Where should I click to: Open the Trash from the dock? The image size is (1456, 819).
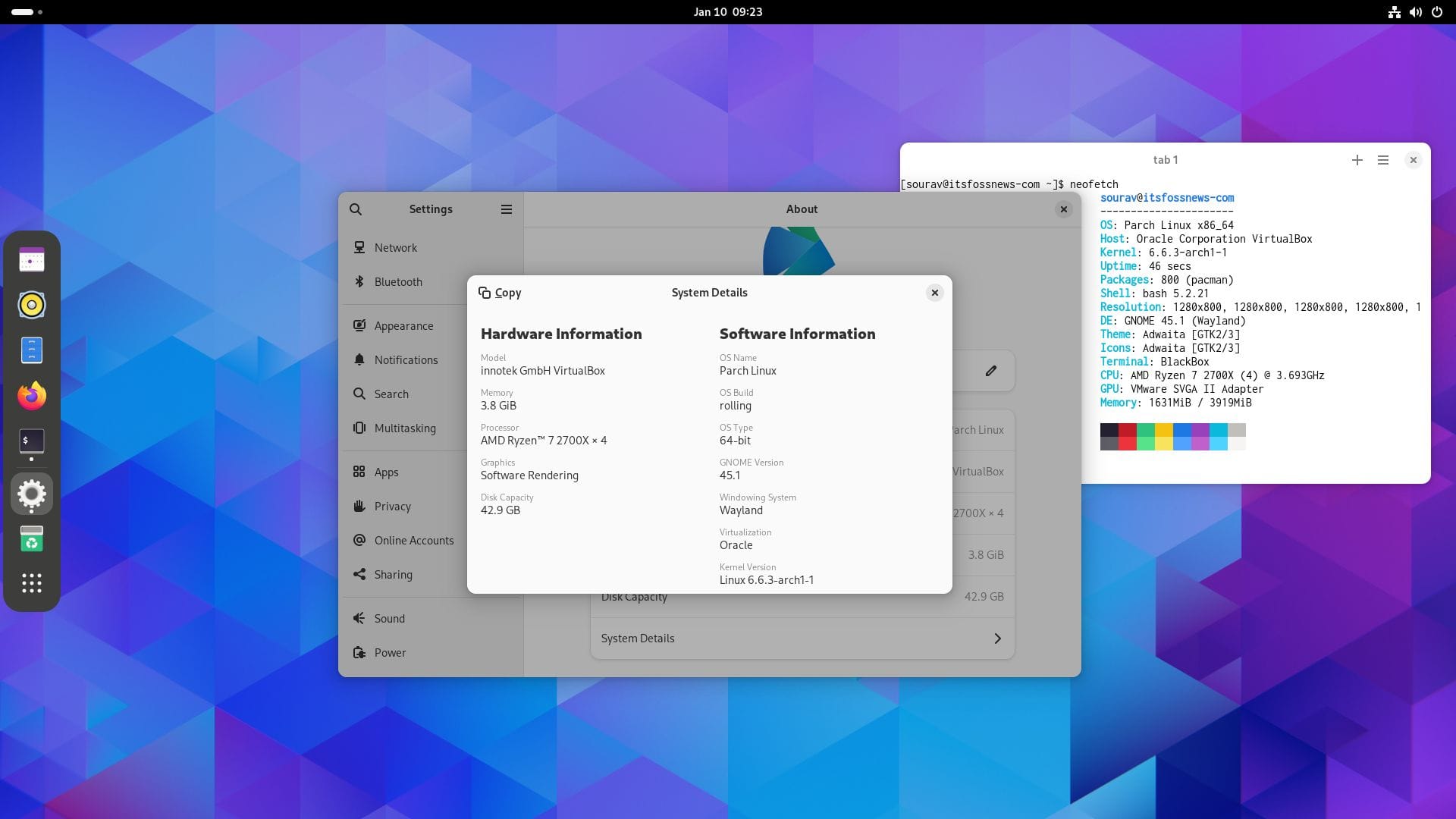coord(31,538)
